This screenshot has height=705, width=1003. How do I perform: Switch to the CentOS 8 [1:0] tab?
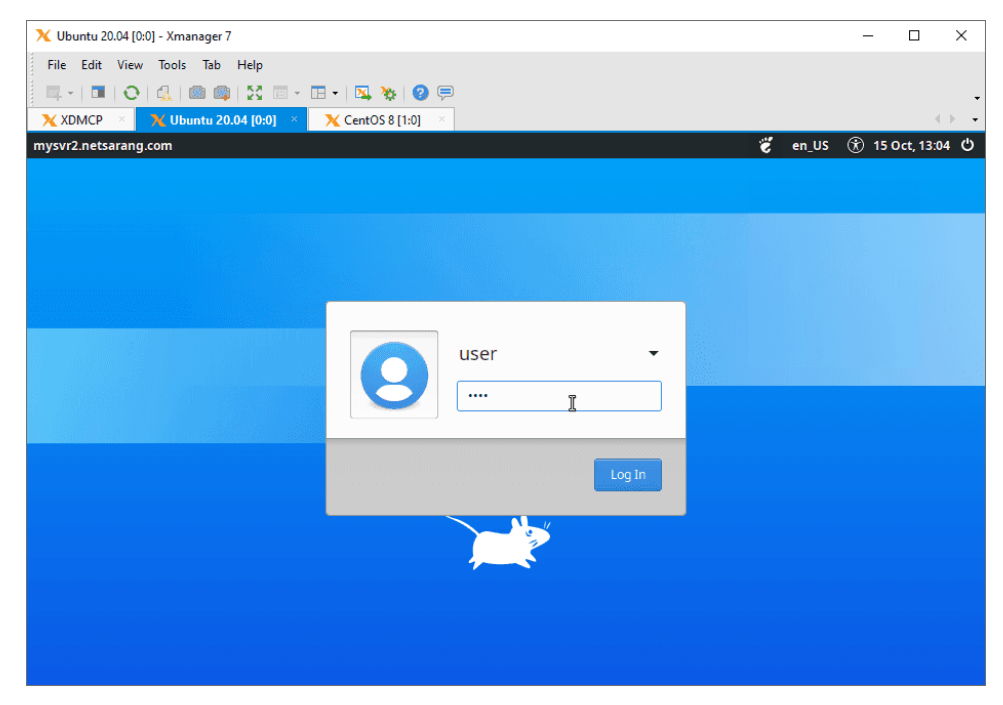(381, 120)
